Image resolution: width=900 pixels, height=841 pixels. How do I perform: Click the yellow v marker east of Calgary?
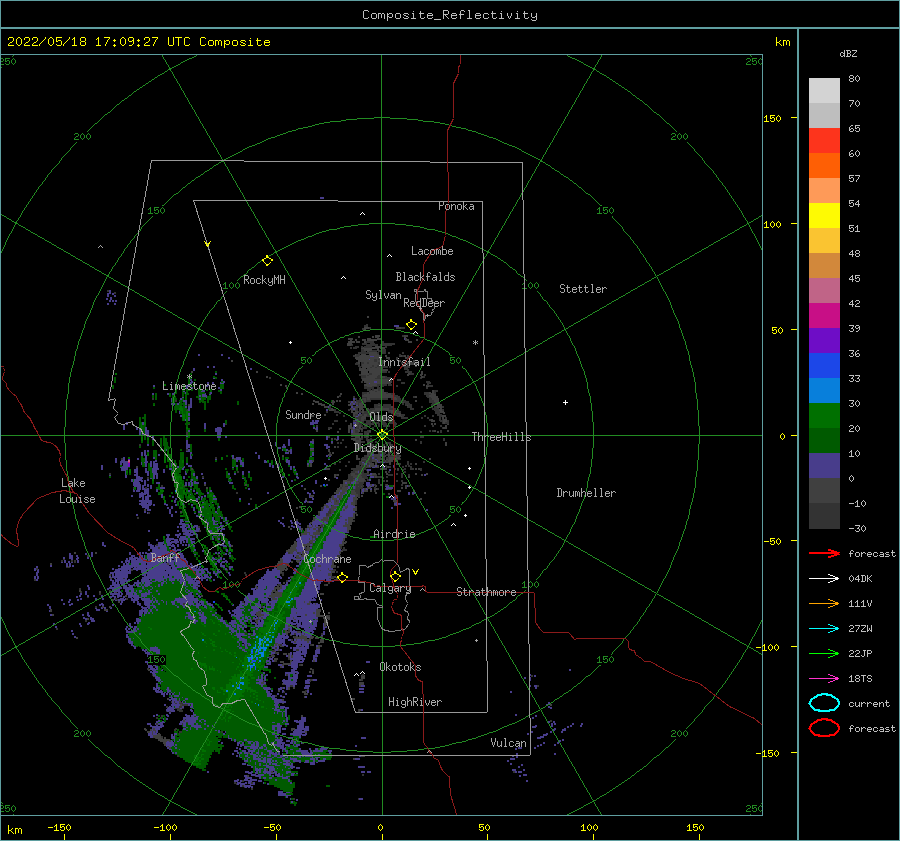415,572
